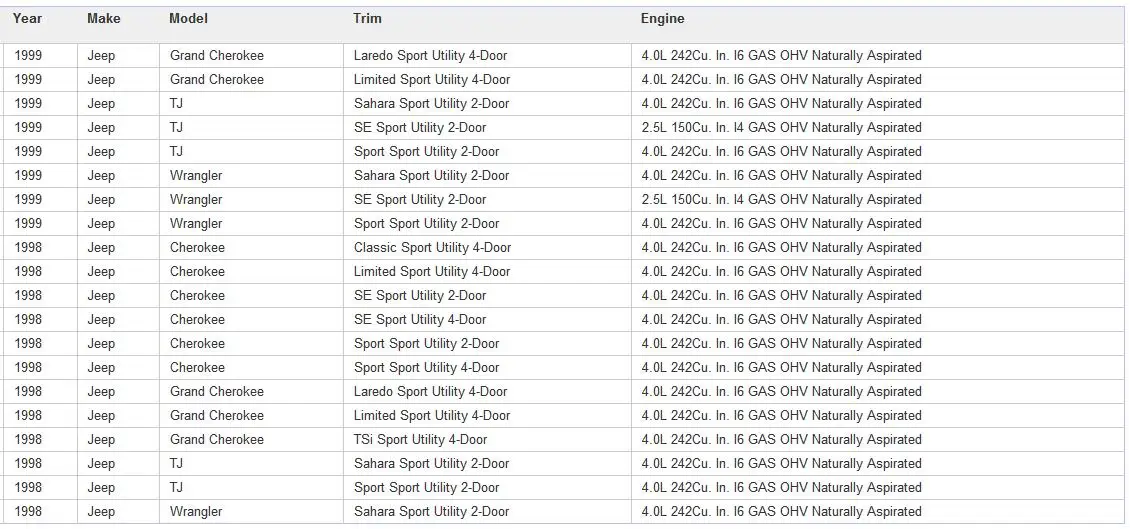Click the 1999 Wrangler Sport Sport Utility 2-Door cell

(426, 224)
